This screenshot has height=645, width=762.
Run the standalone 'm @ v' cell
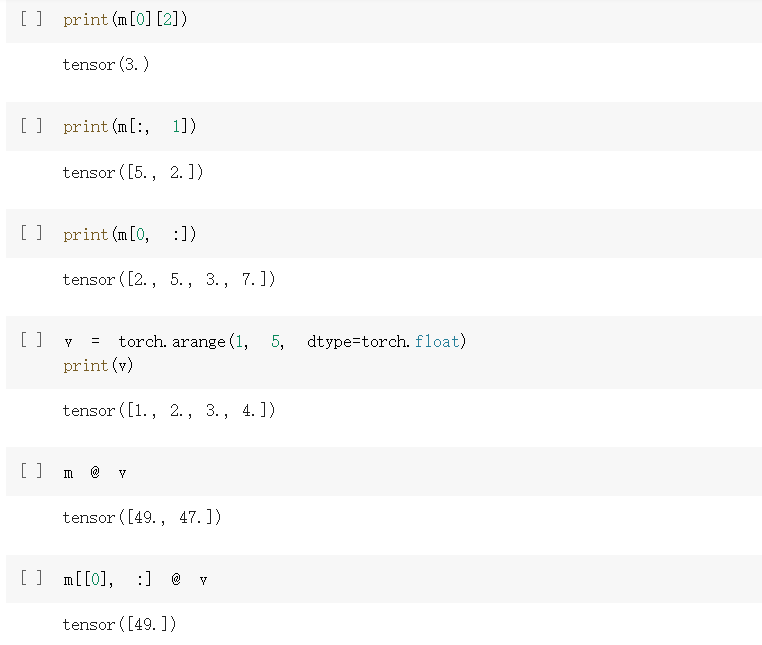pos(31,471)
